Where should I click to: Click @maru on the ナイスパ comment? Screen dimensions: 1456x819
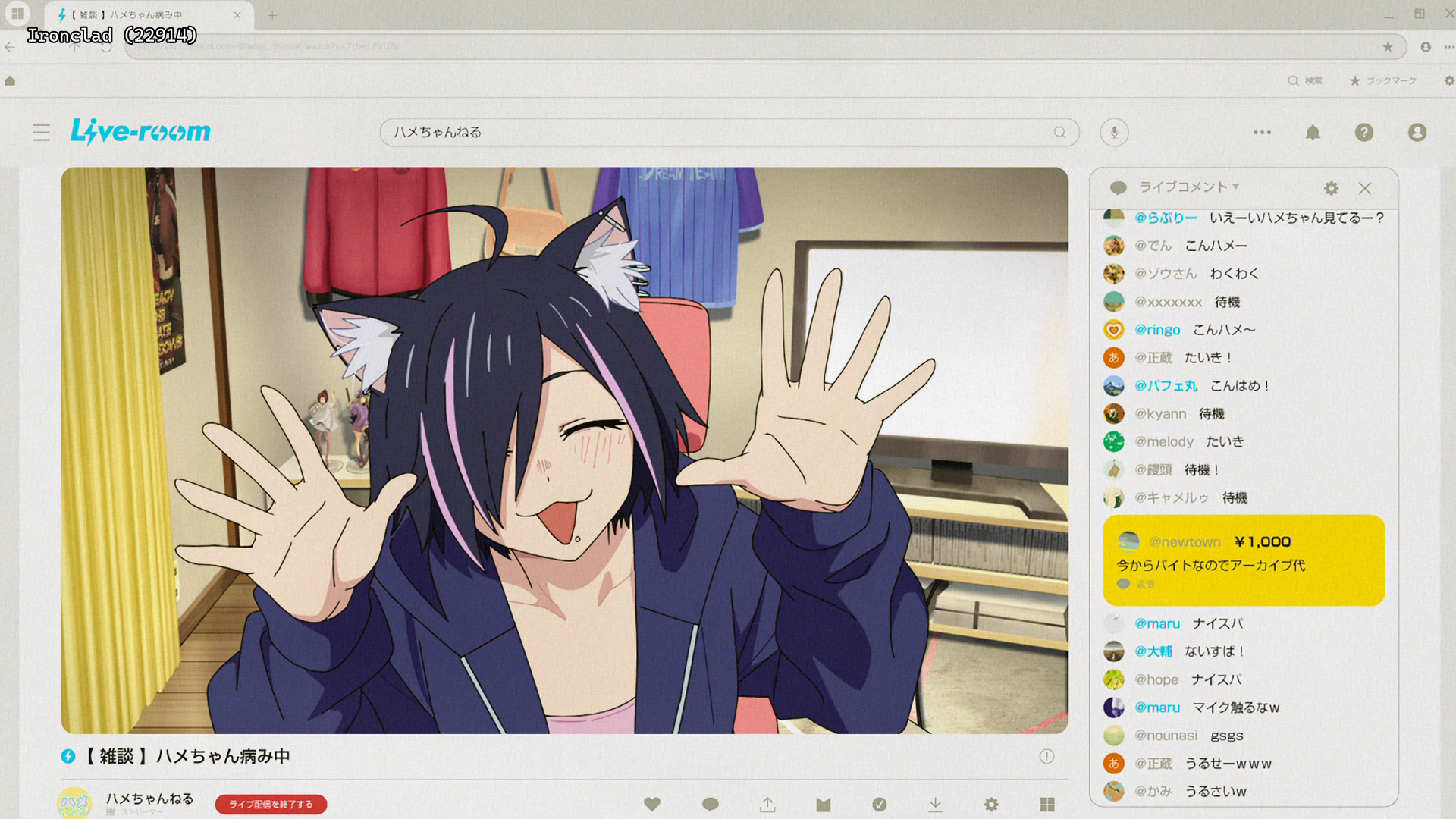(x=1157, y=623)
